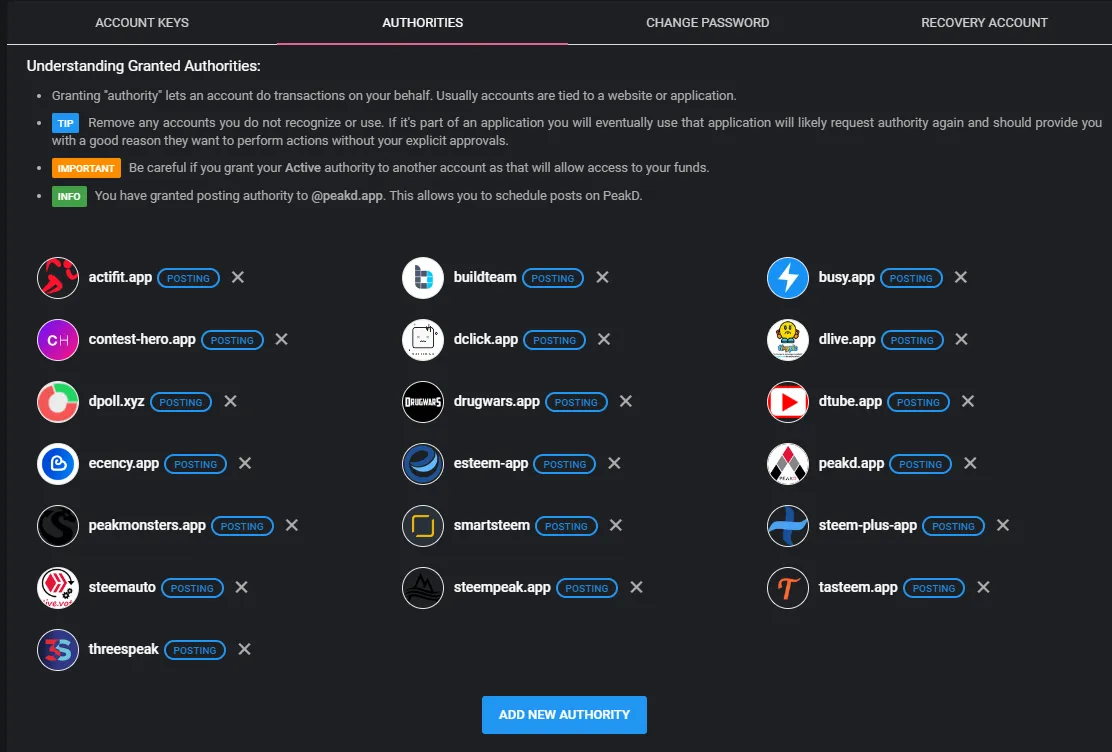Click the green INFO label
Screen dimensions: 1112x752
pos(69,197)
